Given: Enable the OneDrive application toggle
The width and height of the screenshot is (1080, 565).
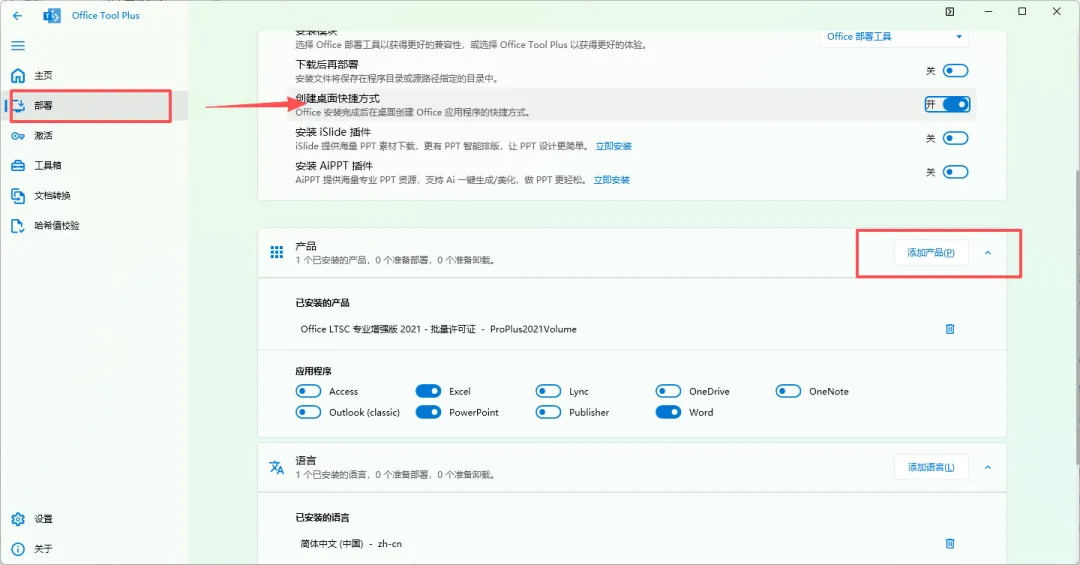Looking at the screenshot, I should pos(668,391).
